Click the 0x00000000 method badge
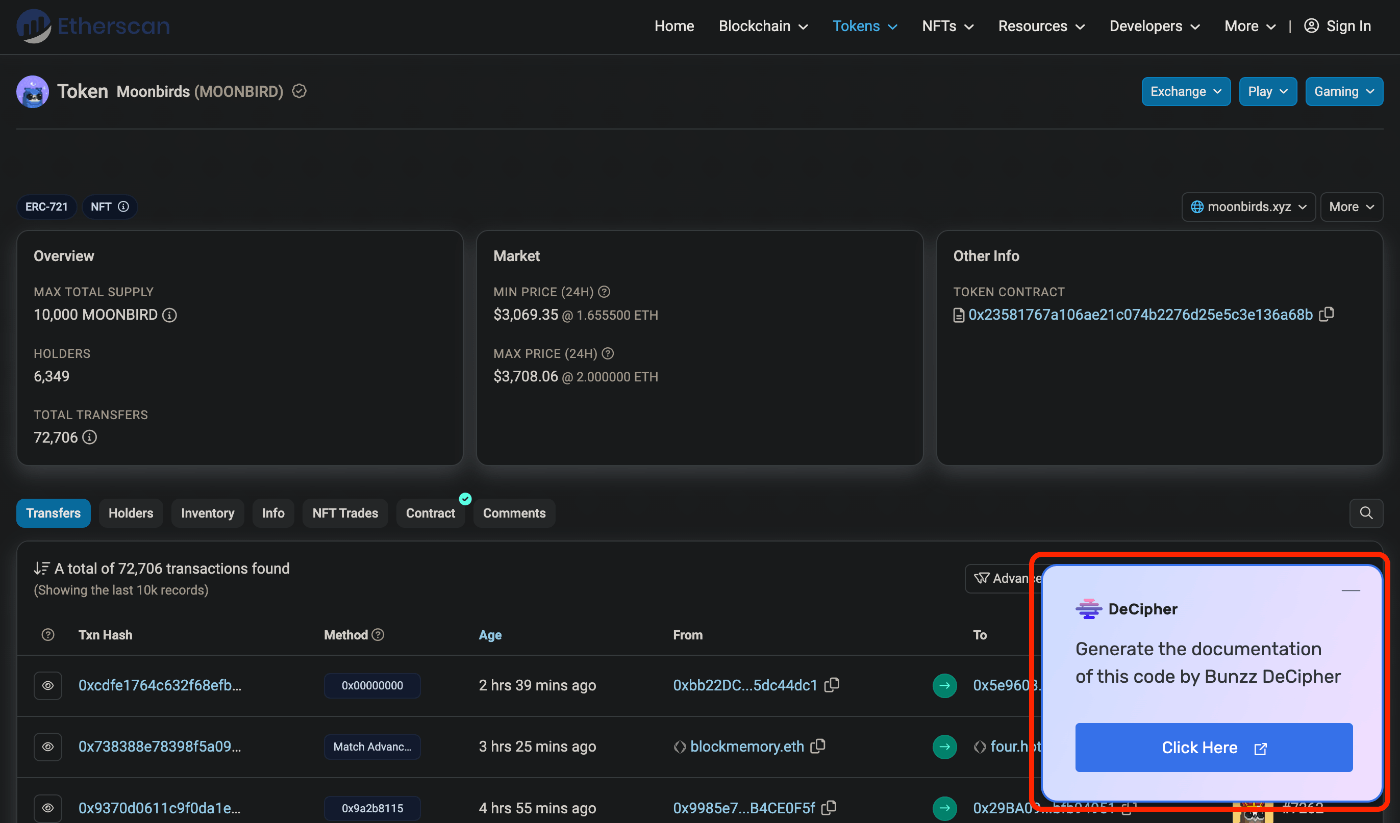Image resolution: width=1400 pixels, height=823 pixels. click(372, 686)
